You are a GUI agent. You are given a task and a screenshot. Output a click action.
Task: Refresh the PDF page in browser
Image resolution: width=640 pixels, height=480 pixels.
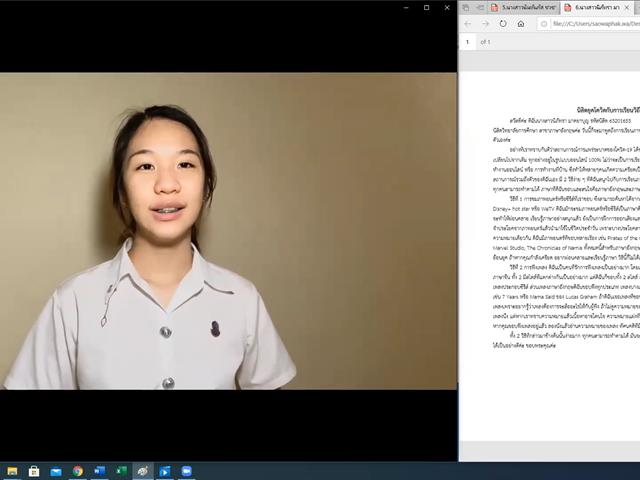pos(503,24)
